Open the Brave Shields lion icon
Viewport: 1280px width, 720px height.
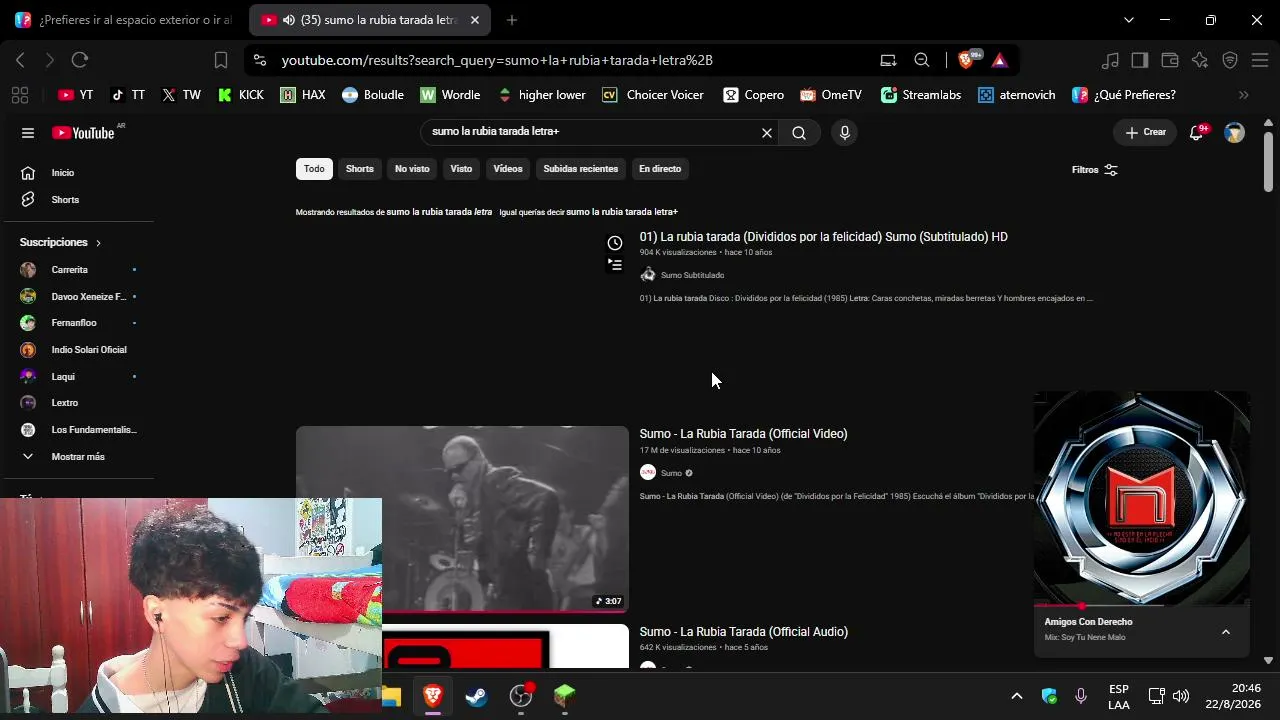click(967, 60)
